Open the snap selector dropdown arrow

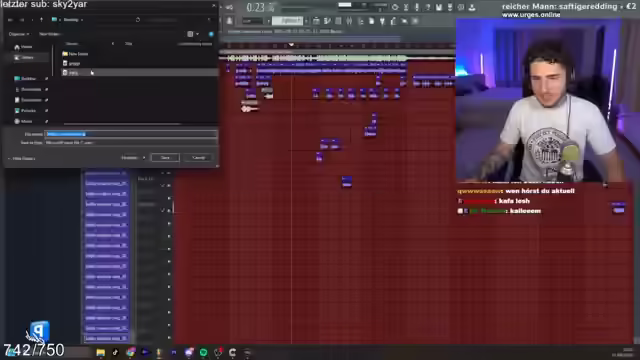click(x=268, y=21)
